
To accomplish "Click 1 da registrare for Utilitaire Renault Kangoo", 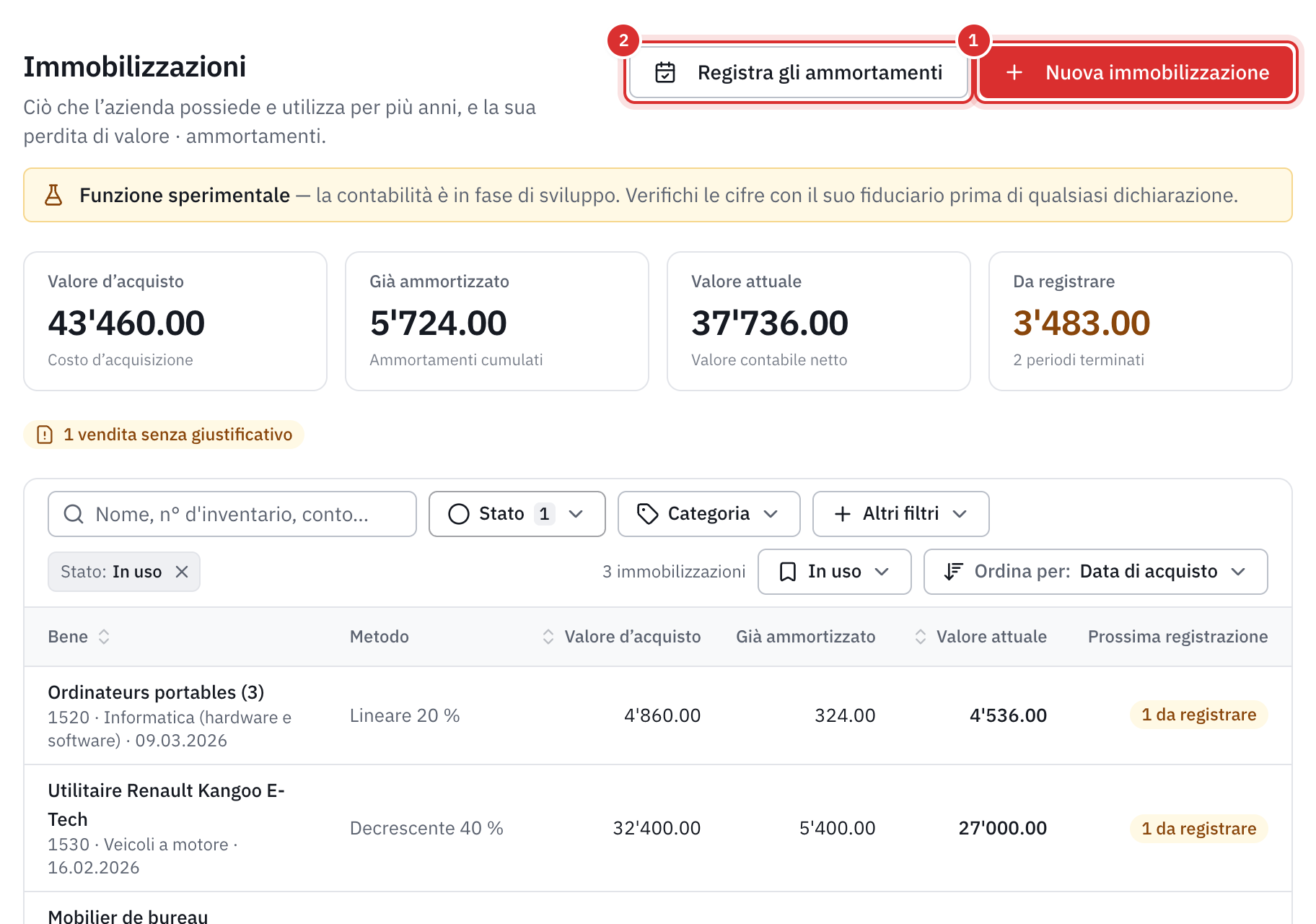I will tap(1198, 829).
